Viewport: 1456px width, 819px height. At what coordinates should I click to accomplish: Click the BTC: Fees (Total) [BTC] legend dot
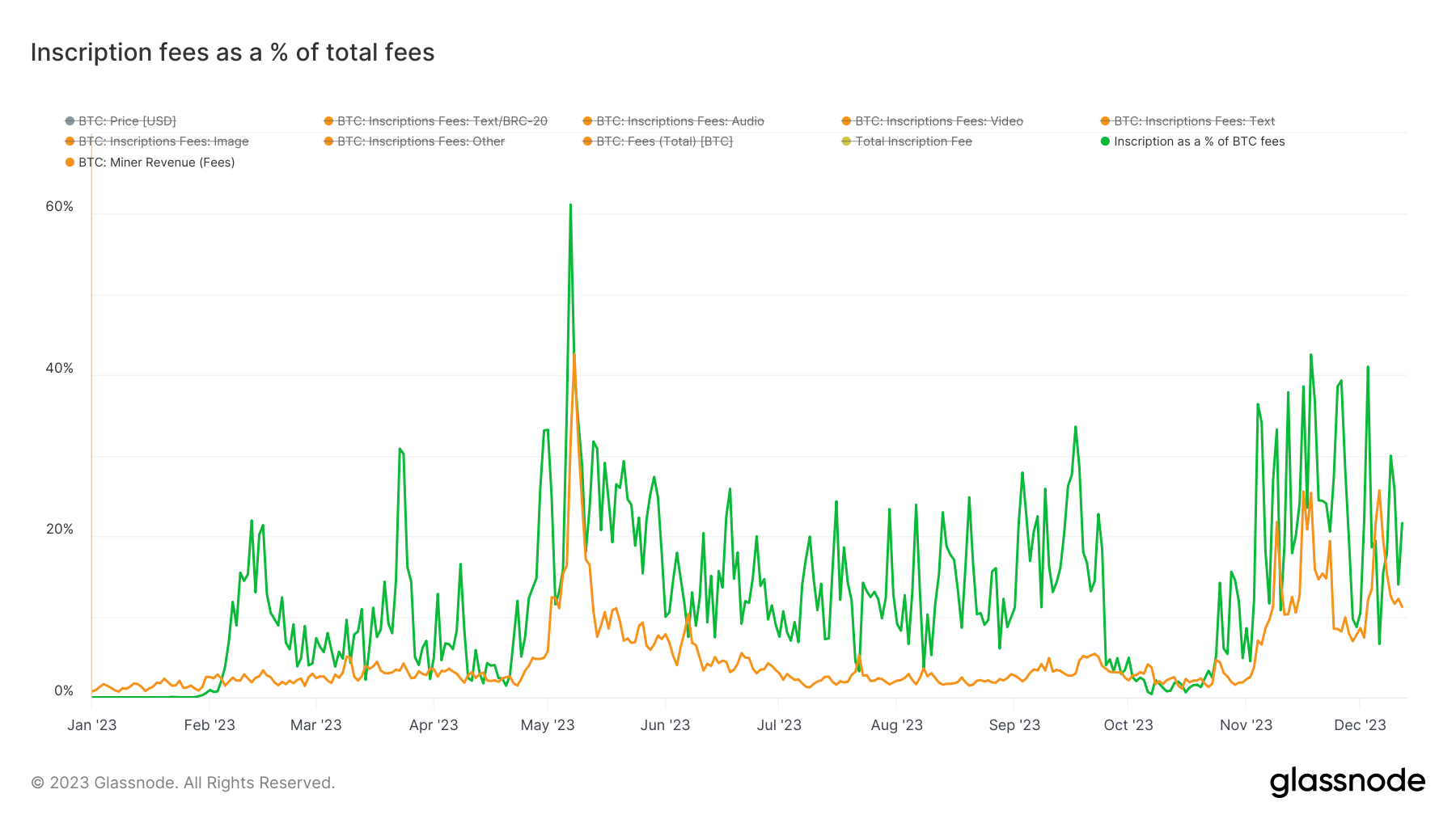click(587, 141)
